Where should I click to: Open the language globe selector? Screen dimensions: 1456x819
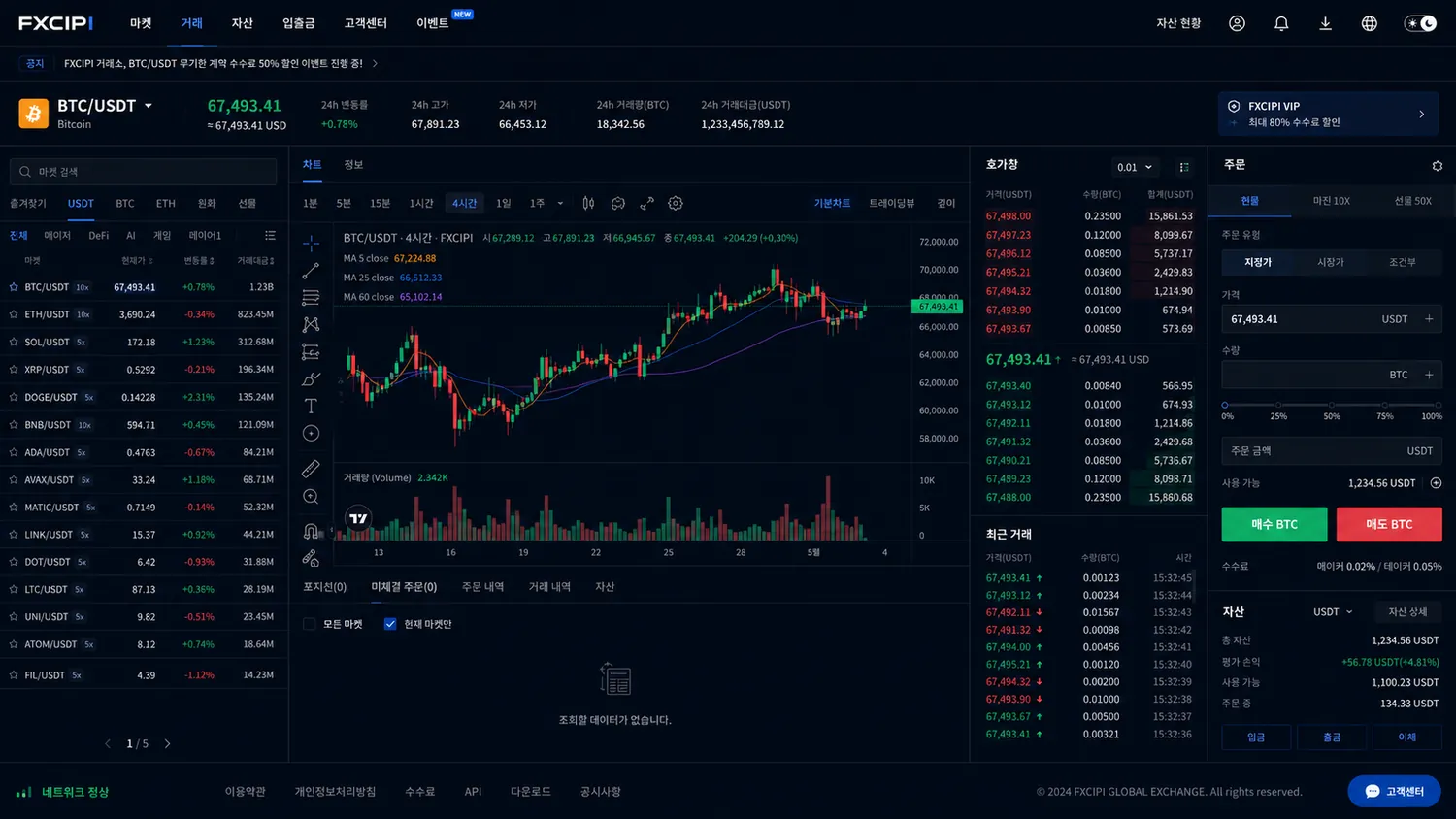1370,23
